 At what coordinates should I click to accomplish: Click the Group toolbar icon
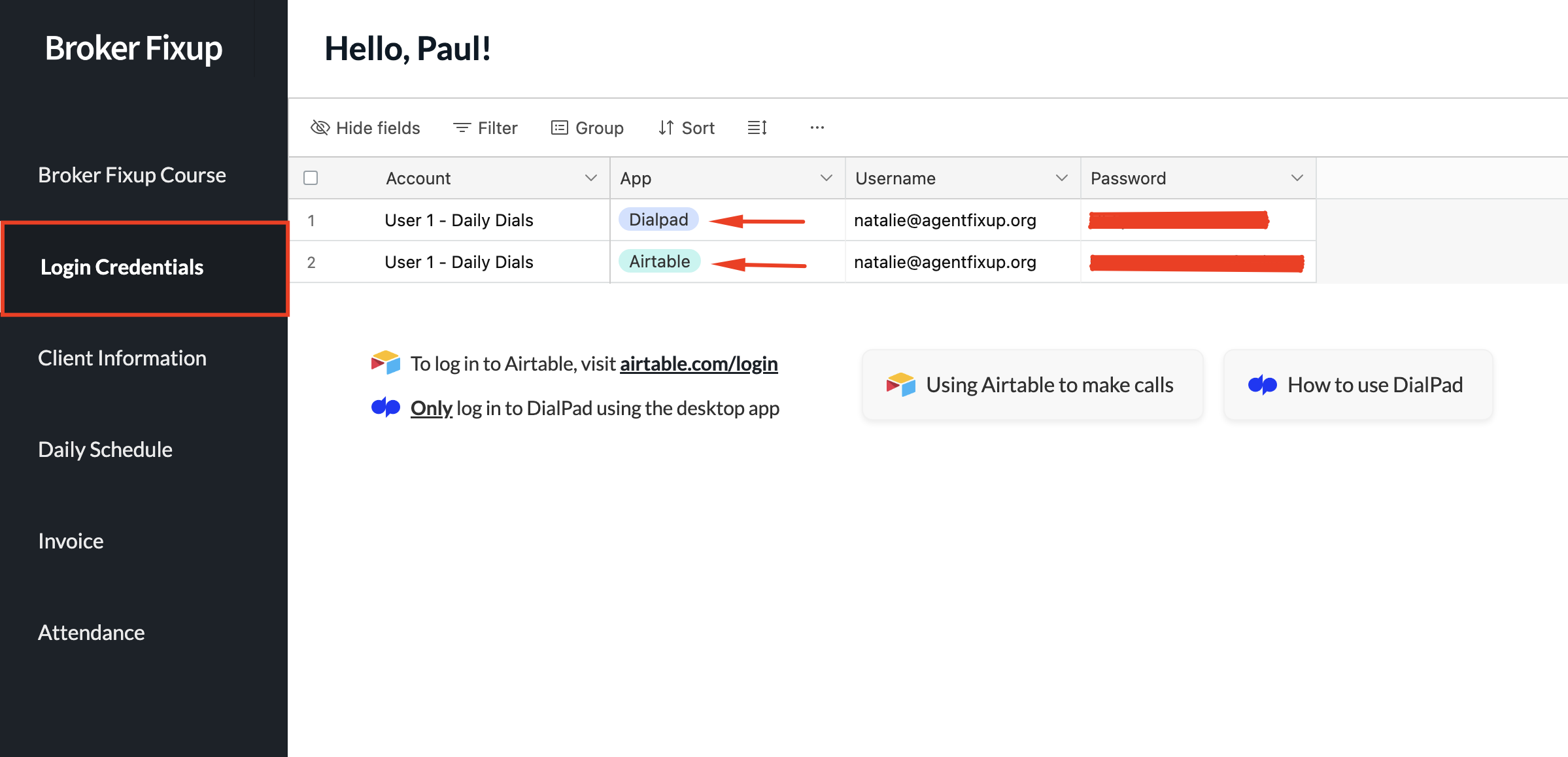559,127
